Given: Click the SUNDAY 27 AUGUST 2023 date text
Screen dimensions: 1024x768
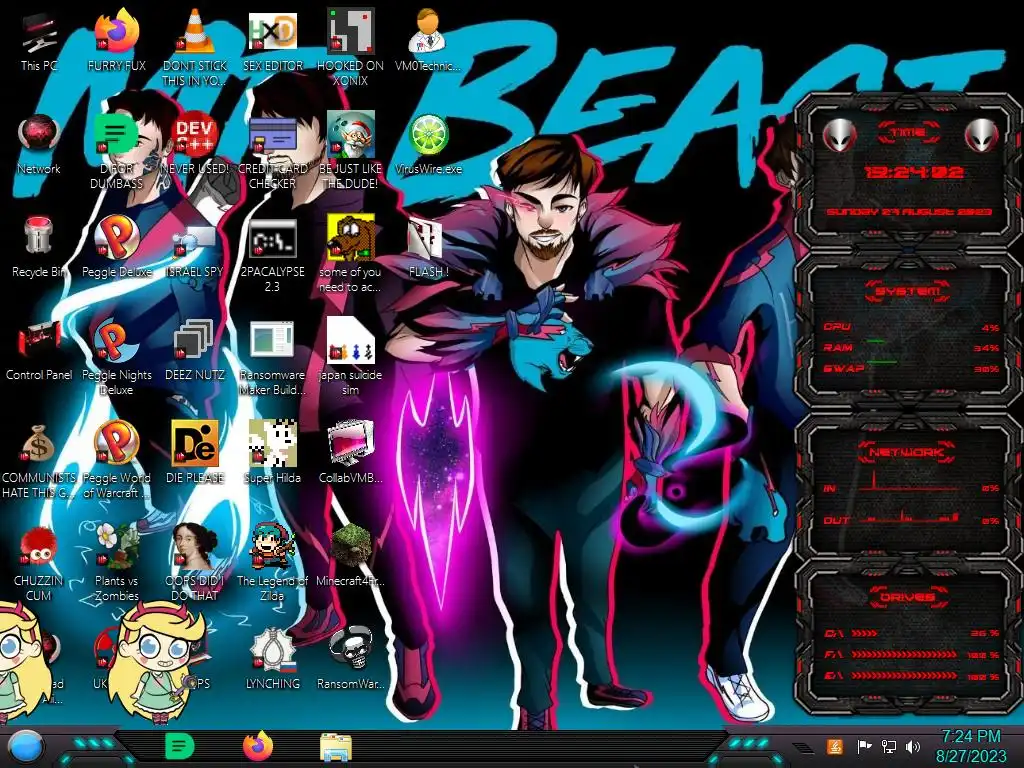Looking at the screenshot, I should pyautogui.click(x=909, y=212).
